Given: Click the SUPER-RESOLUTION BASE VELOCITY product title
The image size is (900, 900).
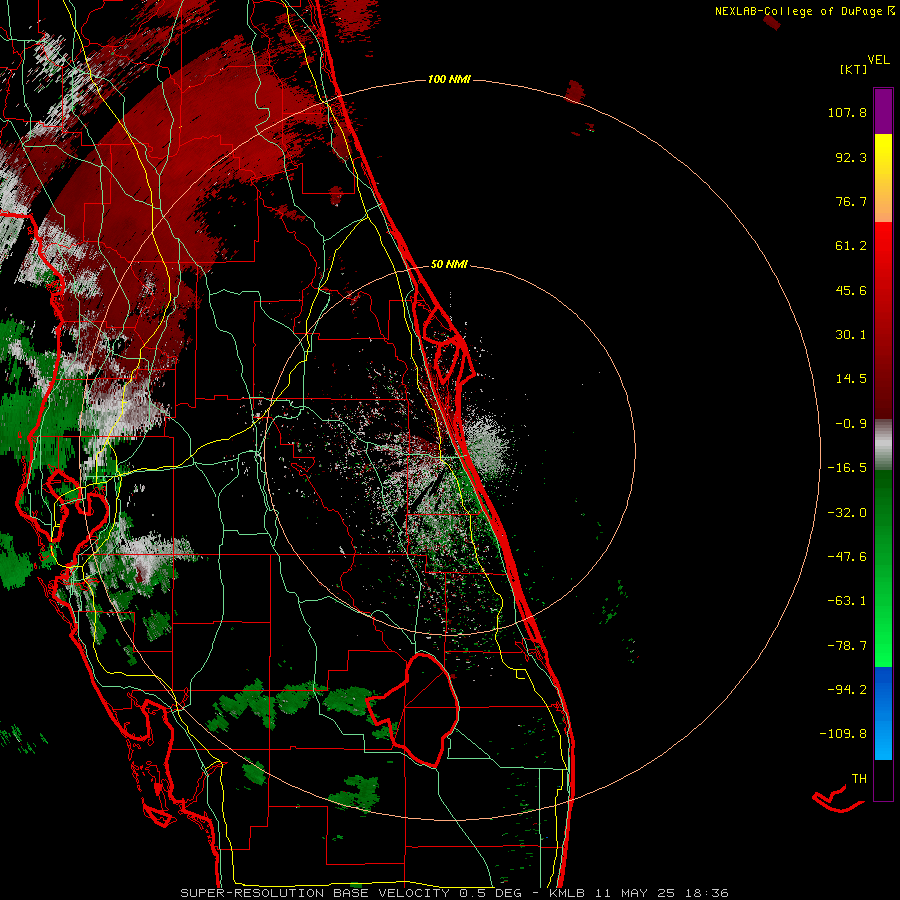Looking at the screenshot, I should [x=315, y=893].
